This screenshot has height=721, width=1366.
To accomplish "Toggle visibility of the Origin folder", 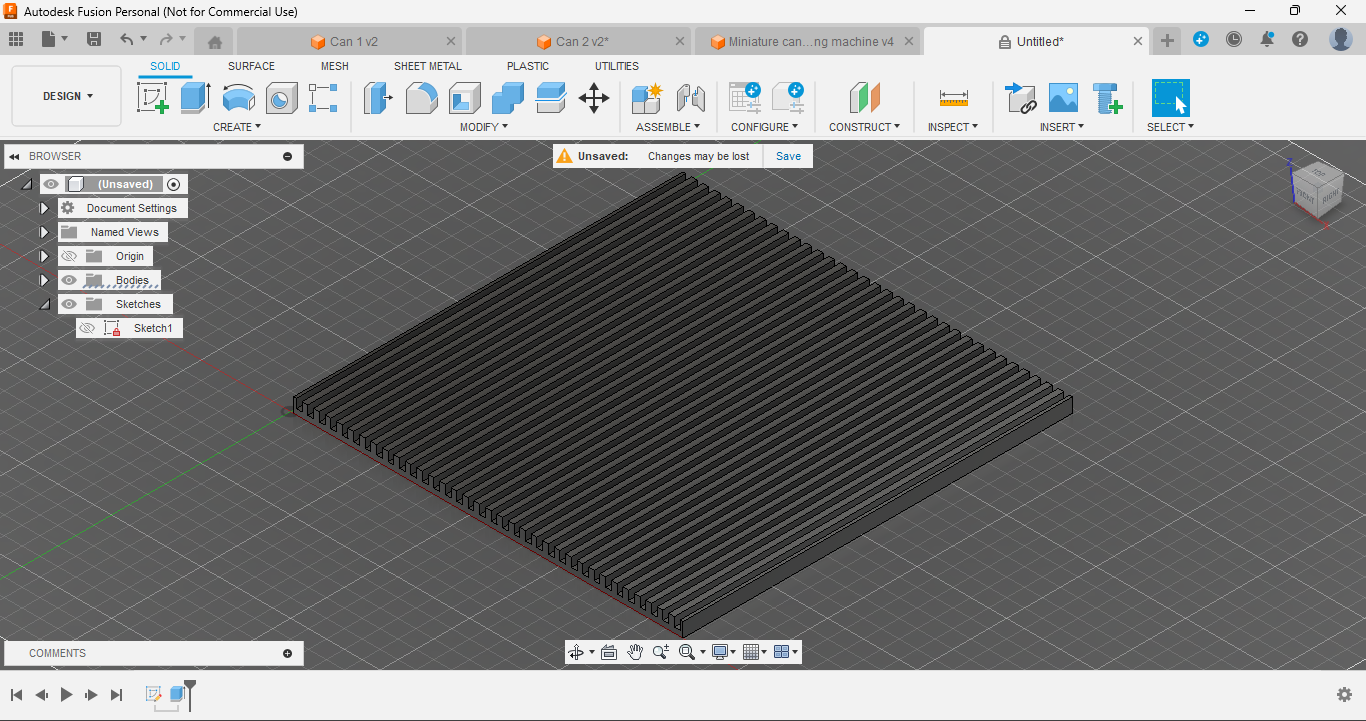I will (x=69, y=256).
